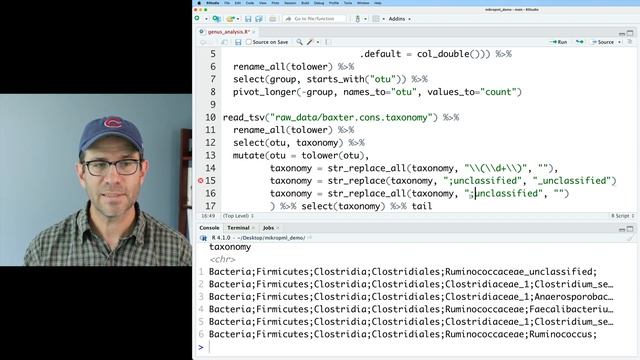Print the current file icon
This screenshot has width=640, height=360.
click(273, 19)
